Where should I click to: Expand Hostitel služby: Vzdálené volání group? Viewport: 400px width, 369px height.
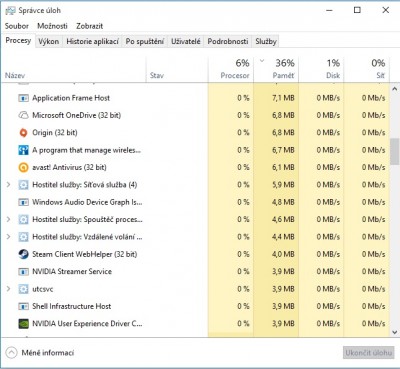coord(9,237)
